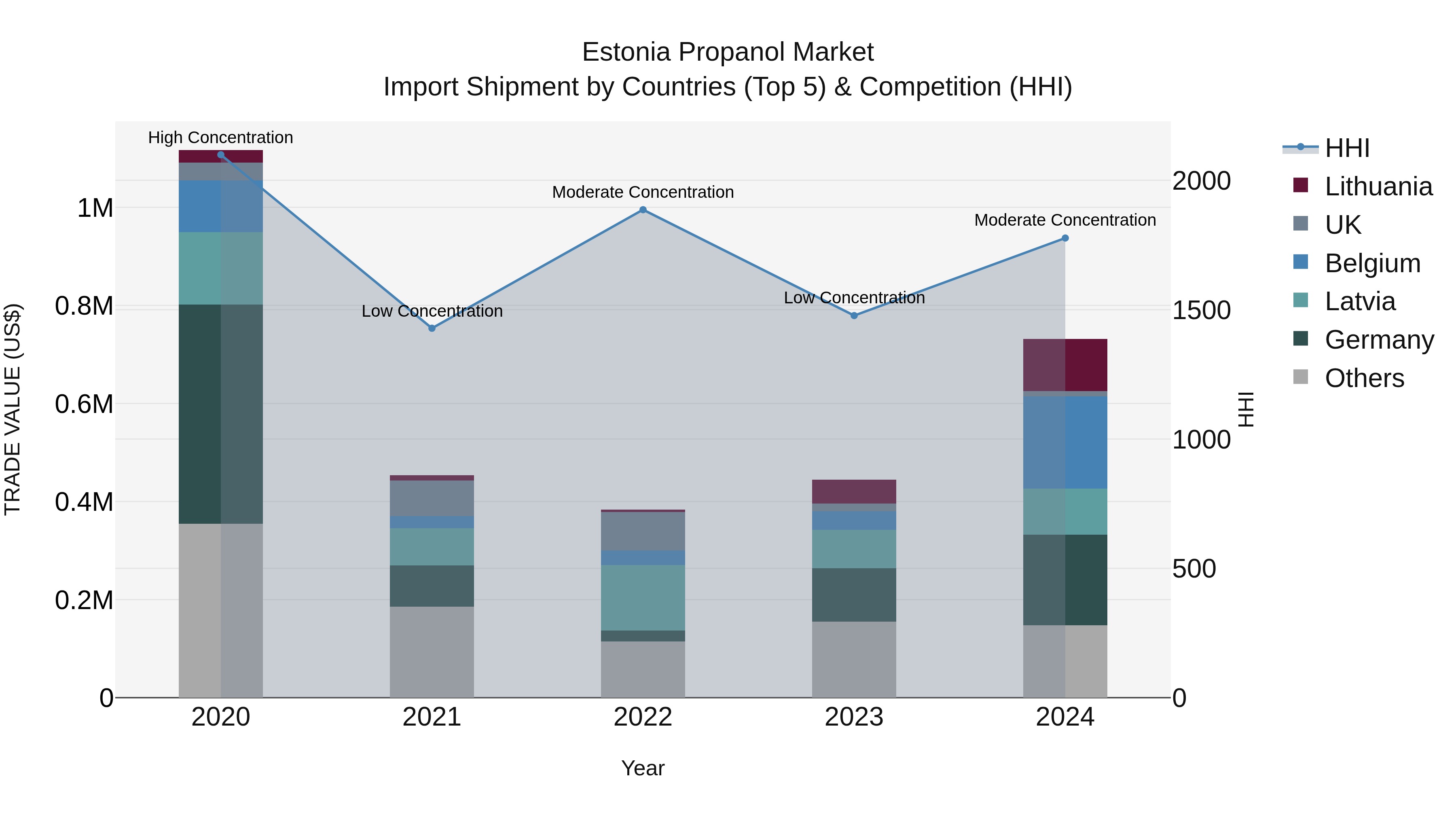Viewport: 1456px width, 819px height.
Task: Click the 'Year' x-axis title
Action: [643, 769]
